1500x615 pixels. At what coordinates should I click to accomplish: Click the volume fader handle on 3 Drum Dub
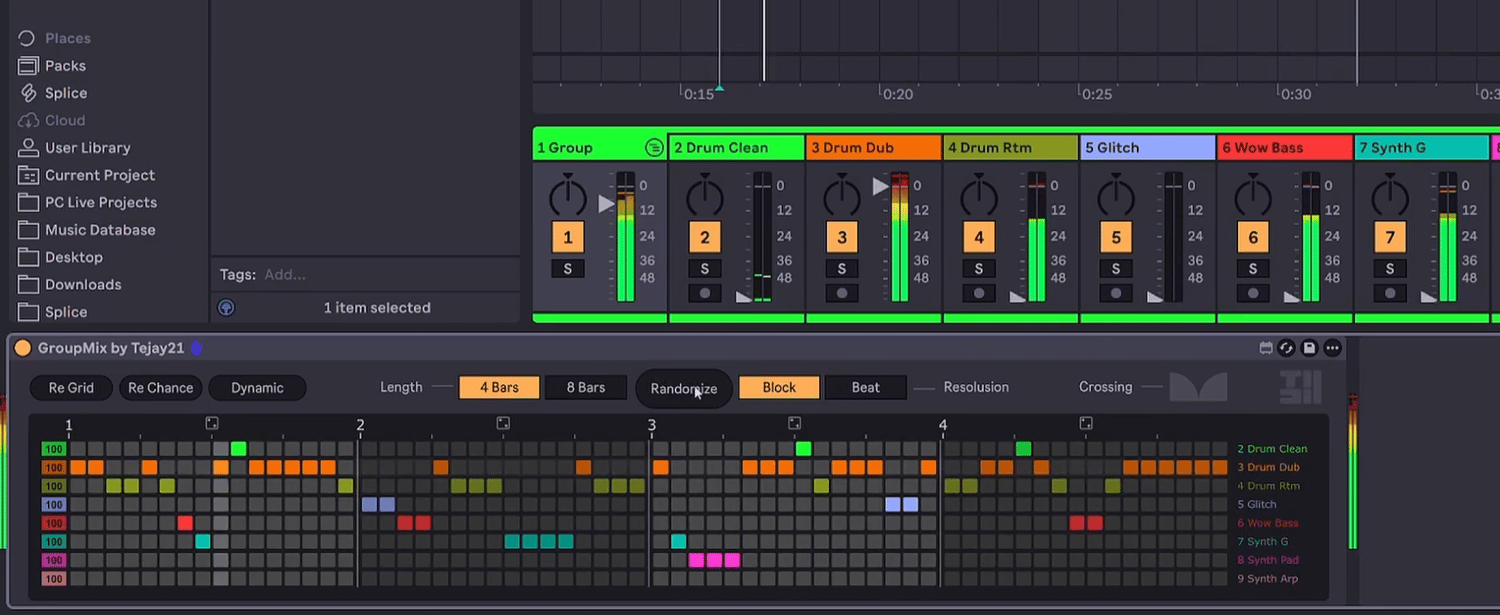click(881, 186)
